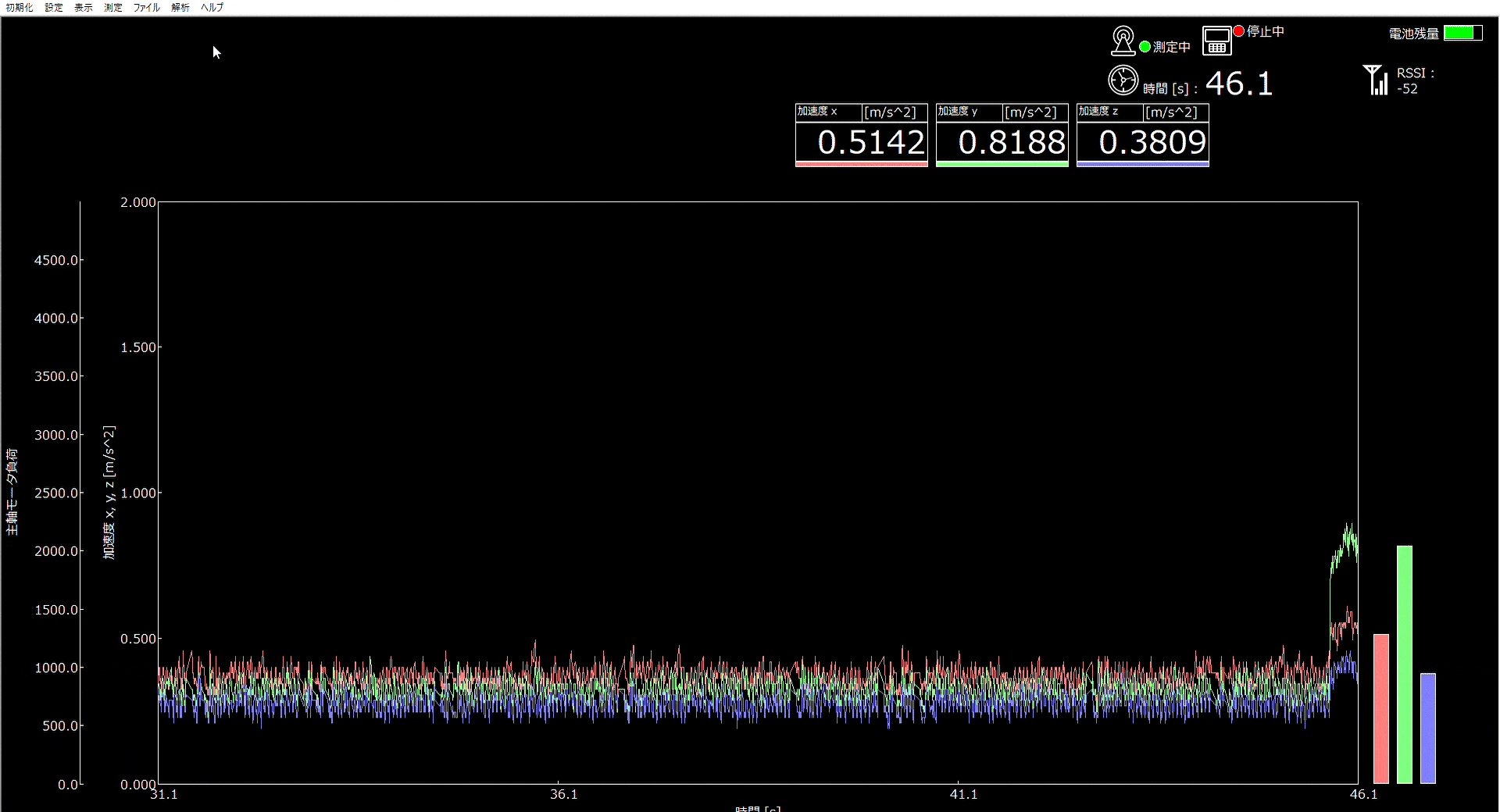Screen dimensions: 1500x812
Task: Click the red 停止中 status indicator
Action: pyautogui.click(x=1238, y=31)
